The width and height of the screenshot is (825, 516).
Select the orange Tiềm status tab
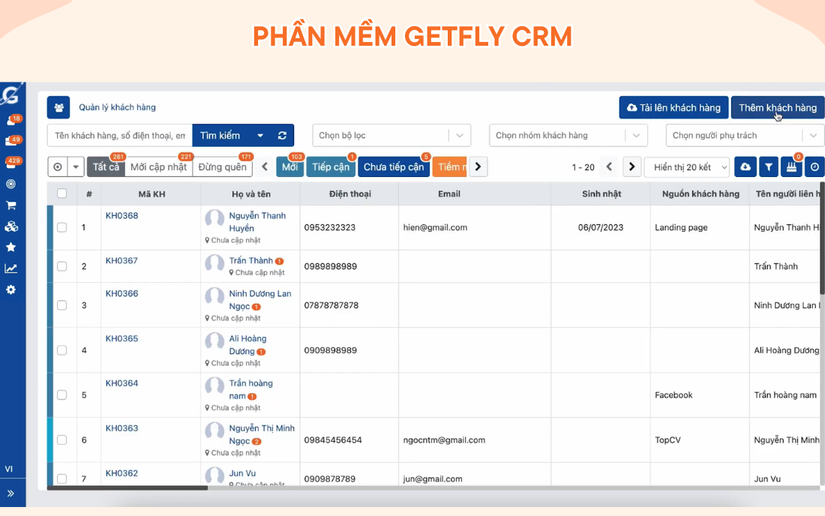[449, 167]
